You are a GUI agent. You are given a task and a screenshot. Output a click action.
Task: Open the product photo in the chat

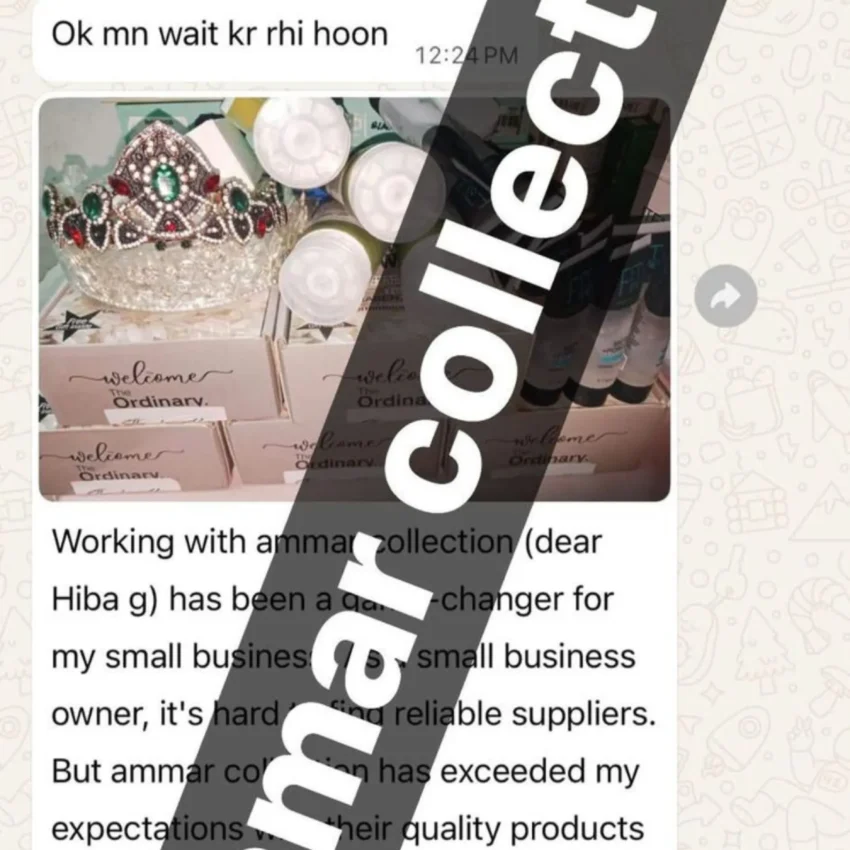355,299
